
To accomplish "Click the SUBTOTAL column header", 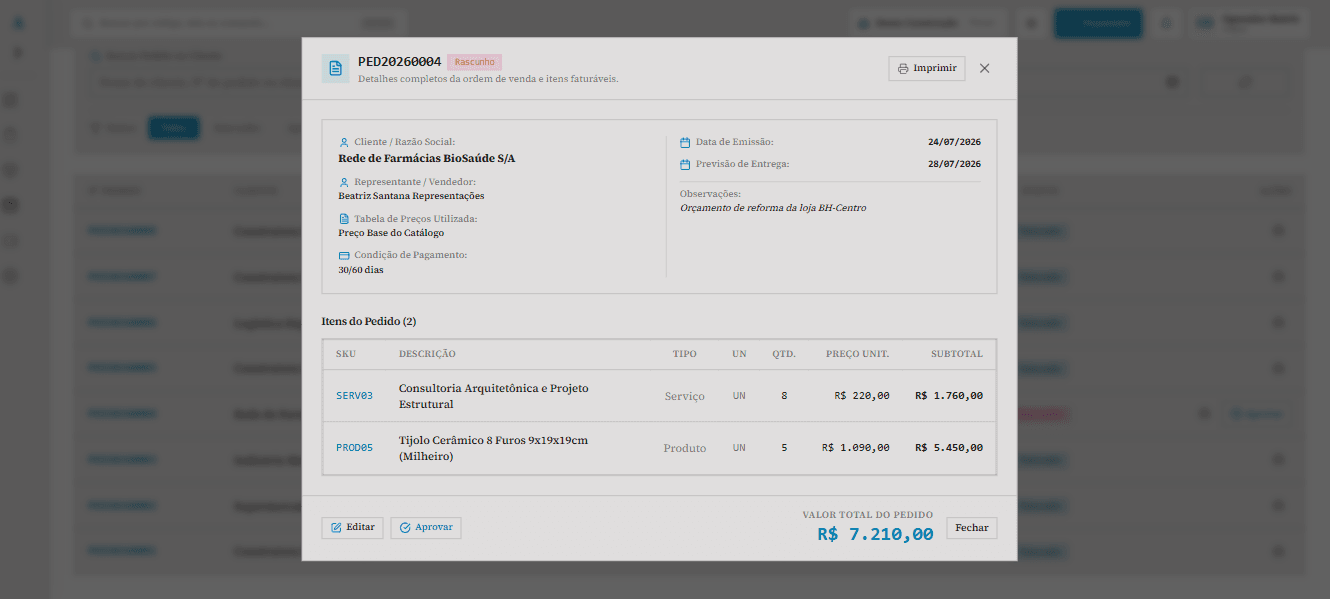I will pyautogui.click(x=957, y=354).
